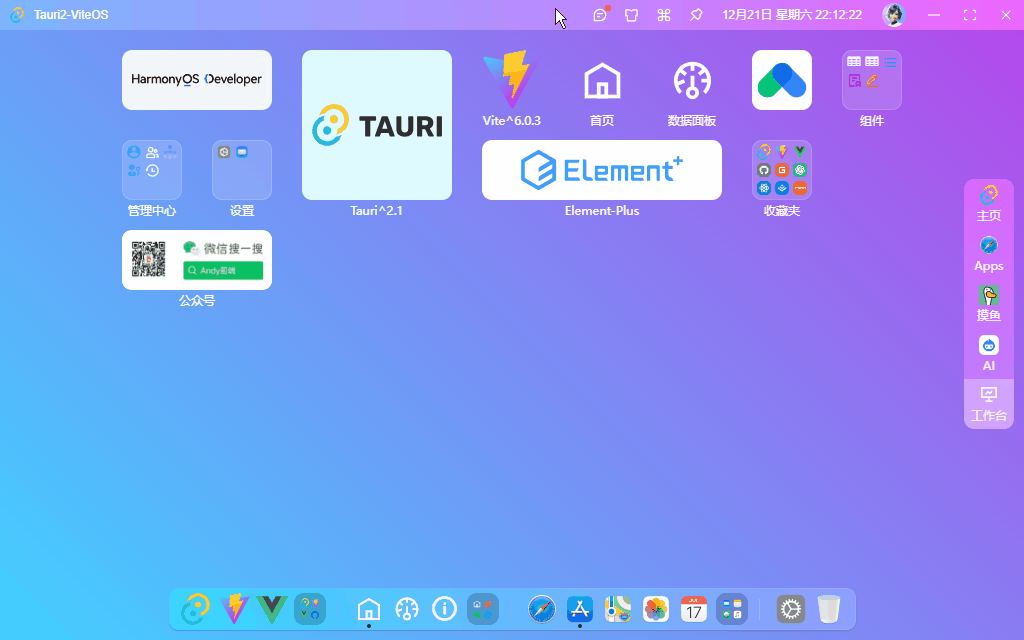
Task: Click the Tauri2-ViteOS title text
Action: click(x=71, y=14)
